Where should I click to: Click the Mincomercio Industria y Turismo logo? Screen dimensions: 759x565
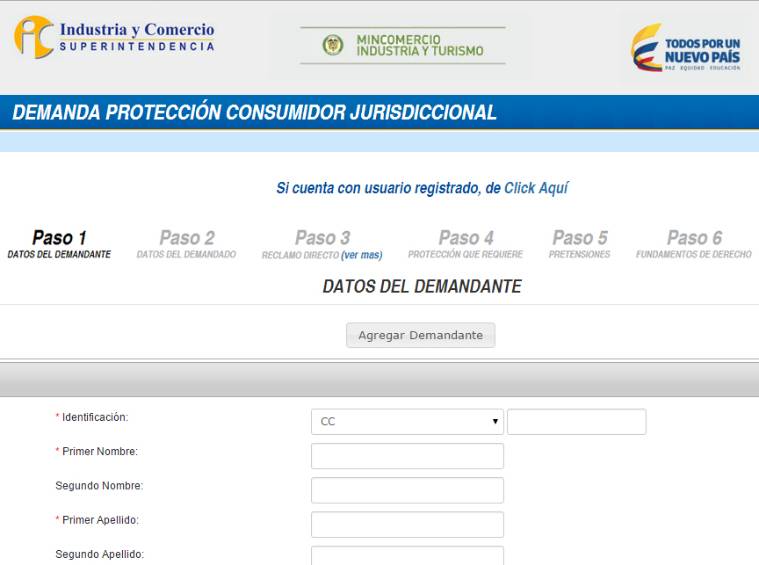tap(402, 45)
